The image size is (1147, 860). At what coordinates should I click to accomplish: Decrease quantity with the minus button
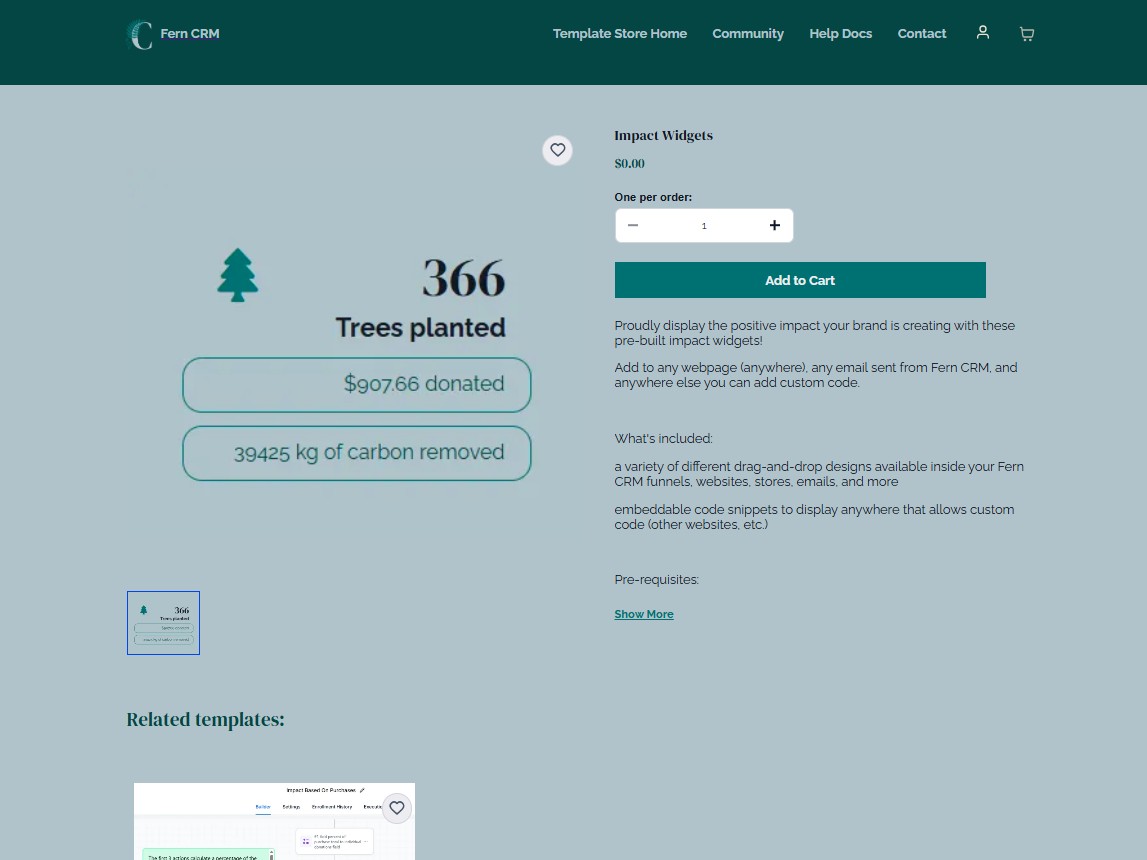pos(633,225)
